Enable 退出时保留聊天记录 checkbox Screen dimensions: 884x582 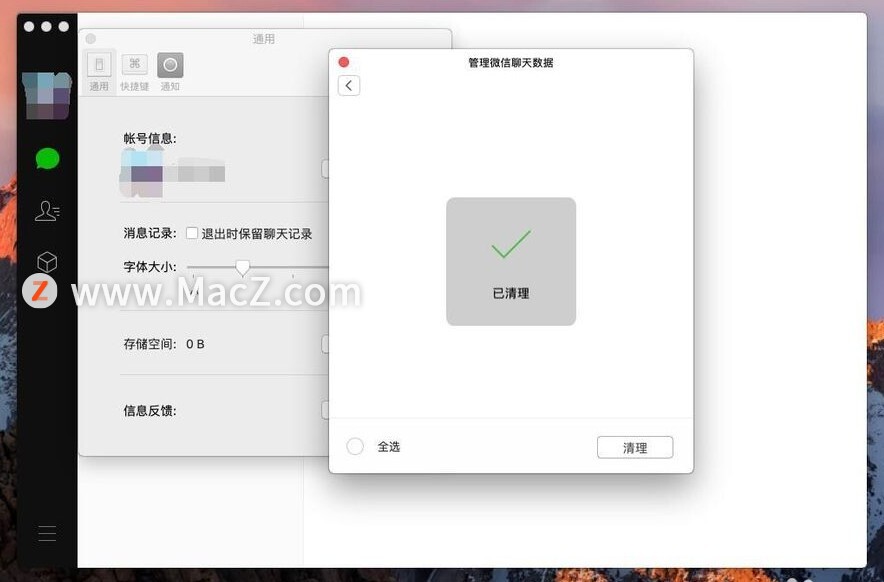pos(192,233)
